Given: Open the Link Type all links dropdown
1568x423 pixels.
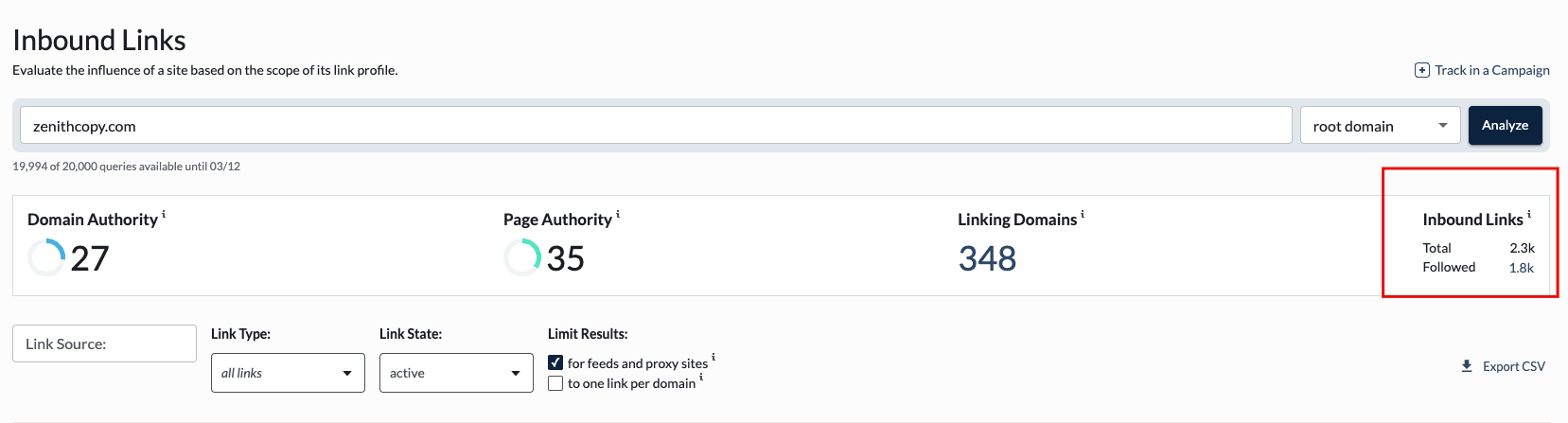Looking at the screenshot, I should pos(288,373).
